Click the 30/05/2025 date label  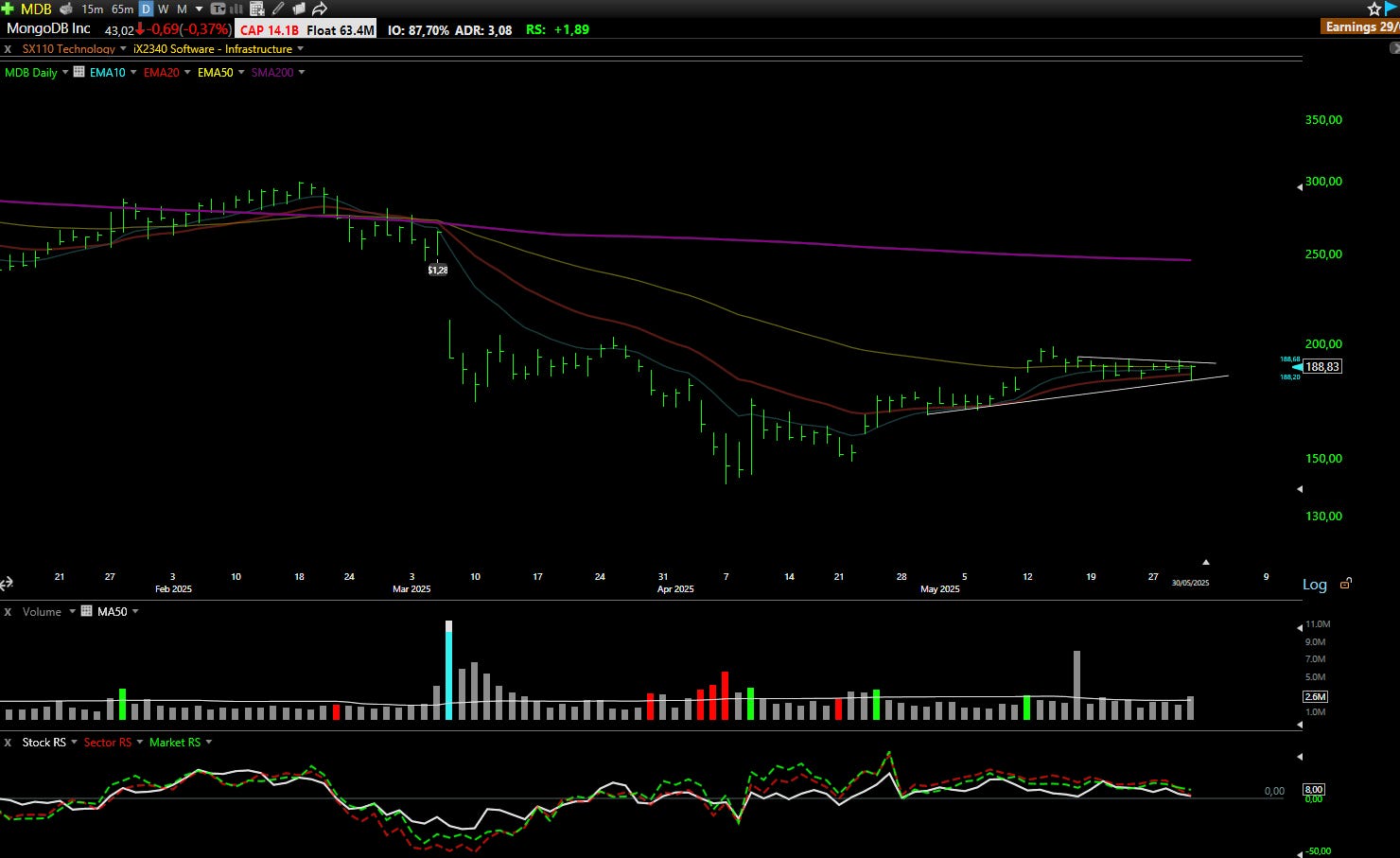pos(1190,583)
